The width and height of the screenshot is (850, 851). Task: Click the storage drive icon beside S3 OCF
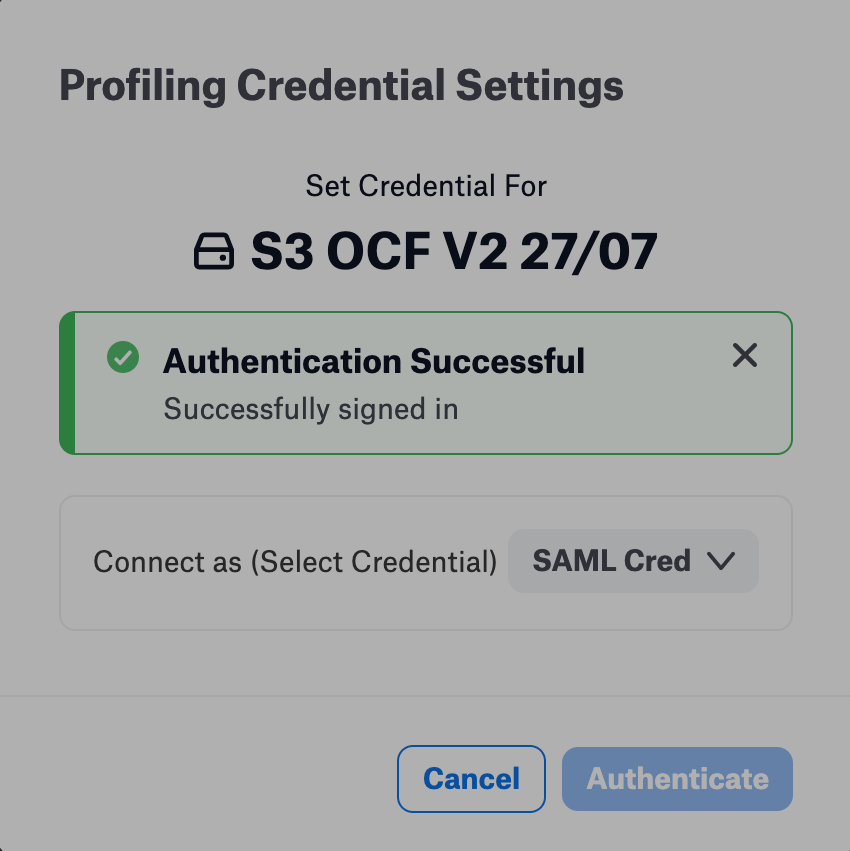click(214, 251)
